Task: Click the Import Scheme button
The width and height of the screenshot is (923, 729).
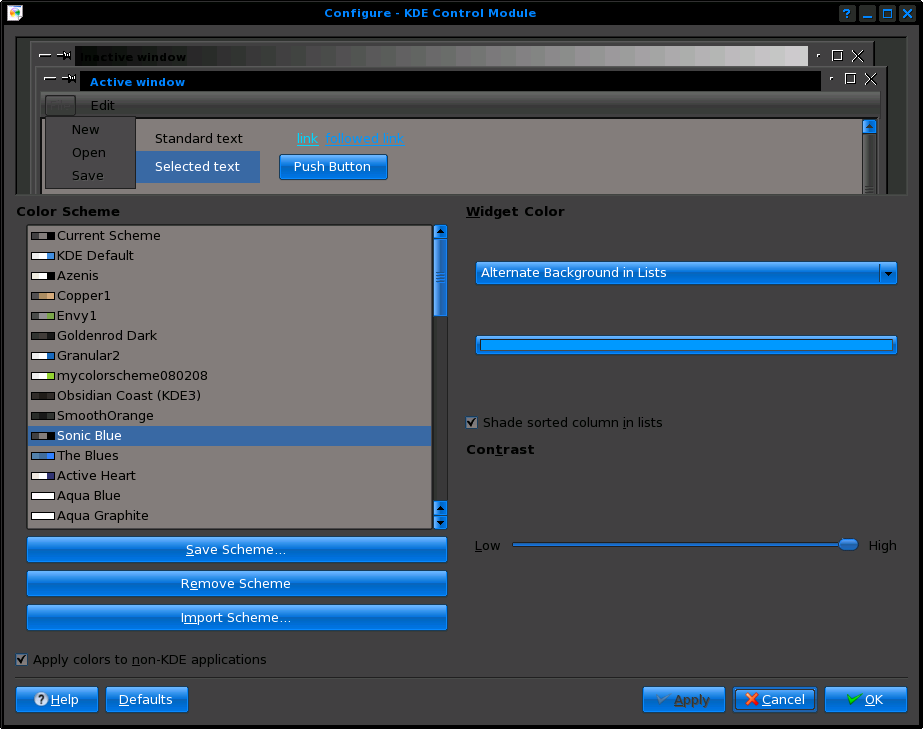Action: [x=237, y=618]
